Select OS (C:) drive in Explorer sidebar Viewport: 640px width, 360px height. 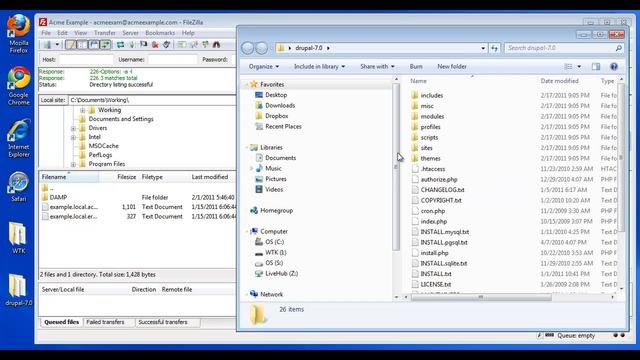click(269, 242)
